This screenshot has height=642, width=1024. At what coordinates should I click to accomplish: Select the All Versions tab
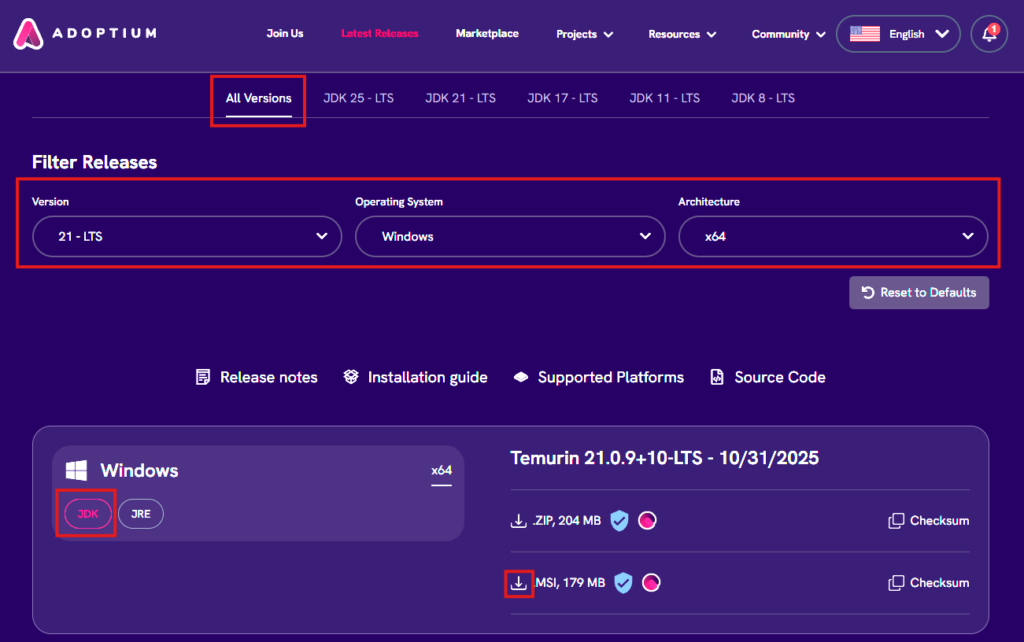tap(258, 98)
